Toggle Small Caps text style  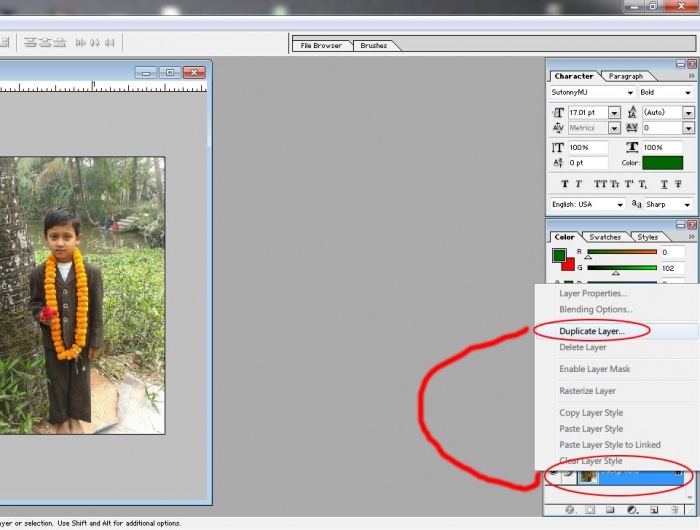point(615,184)
